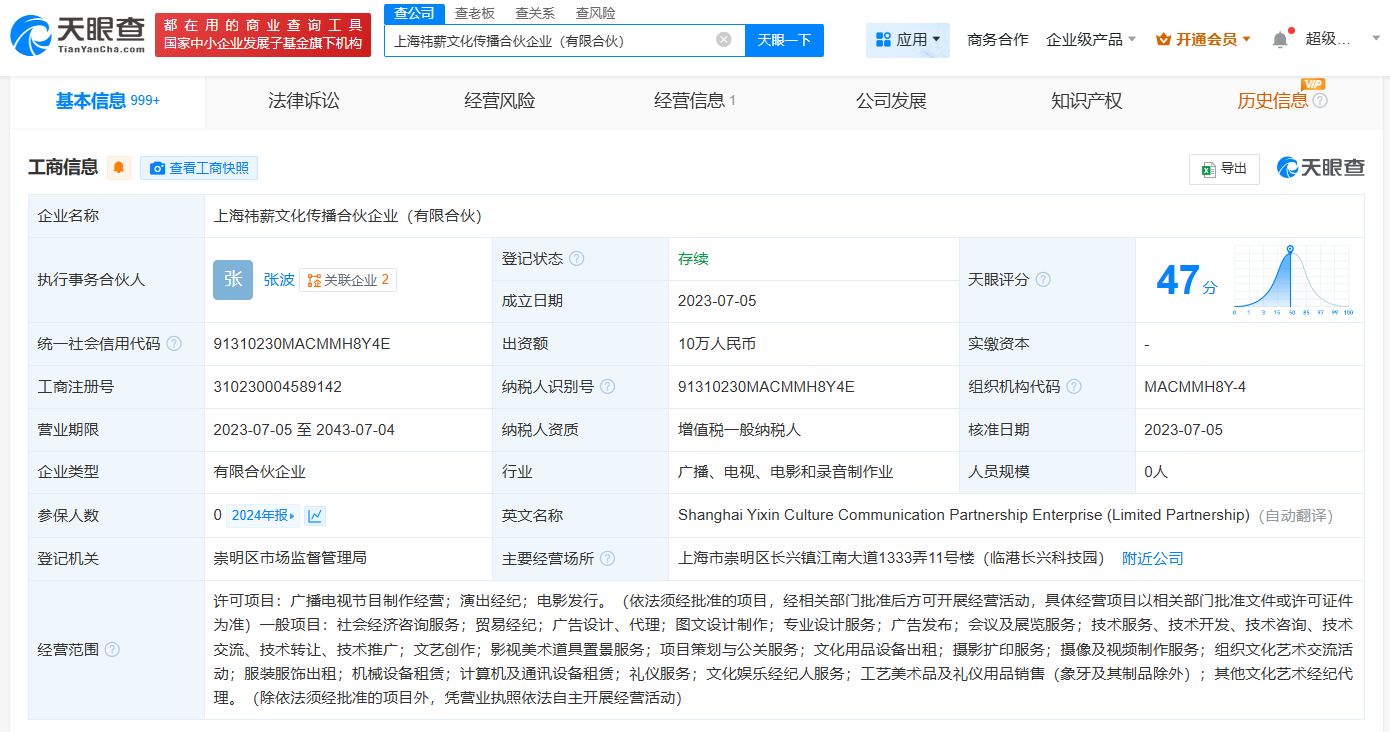1390x732 pixels.
Task: Click registration number 310230004589142
Action: pyautogui.click(x=277, y=386)
